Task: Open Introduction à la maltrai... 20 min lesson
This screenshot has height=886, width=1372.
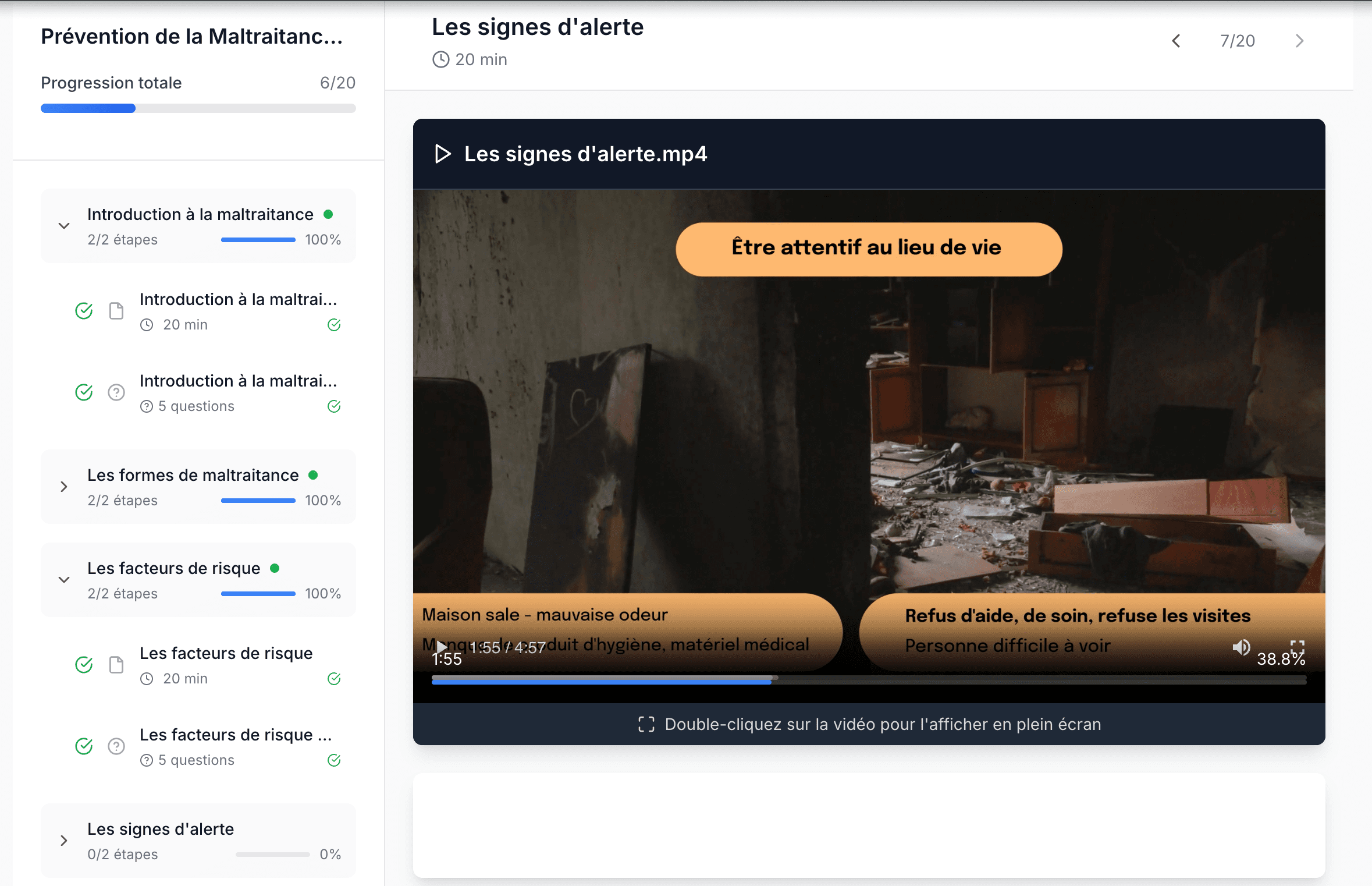Action: 208,311
